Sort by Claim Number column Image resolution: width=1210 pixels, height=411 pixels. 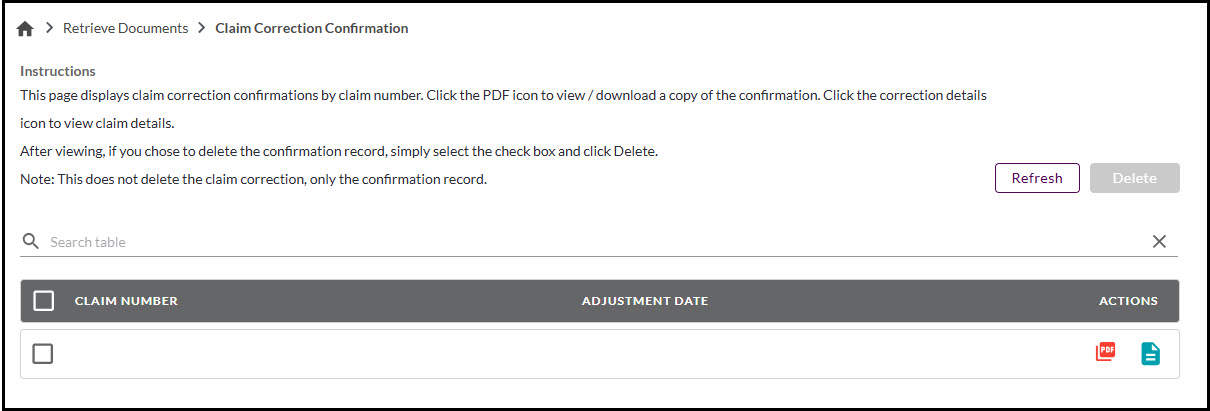tap(126, 301)
